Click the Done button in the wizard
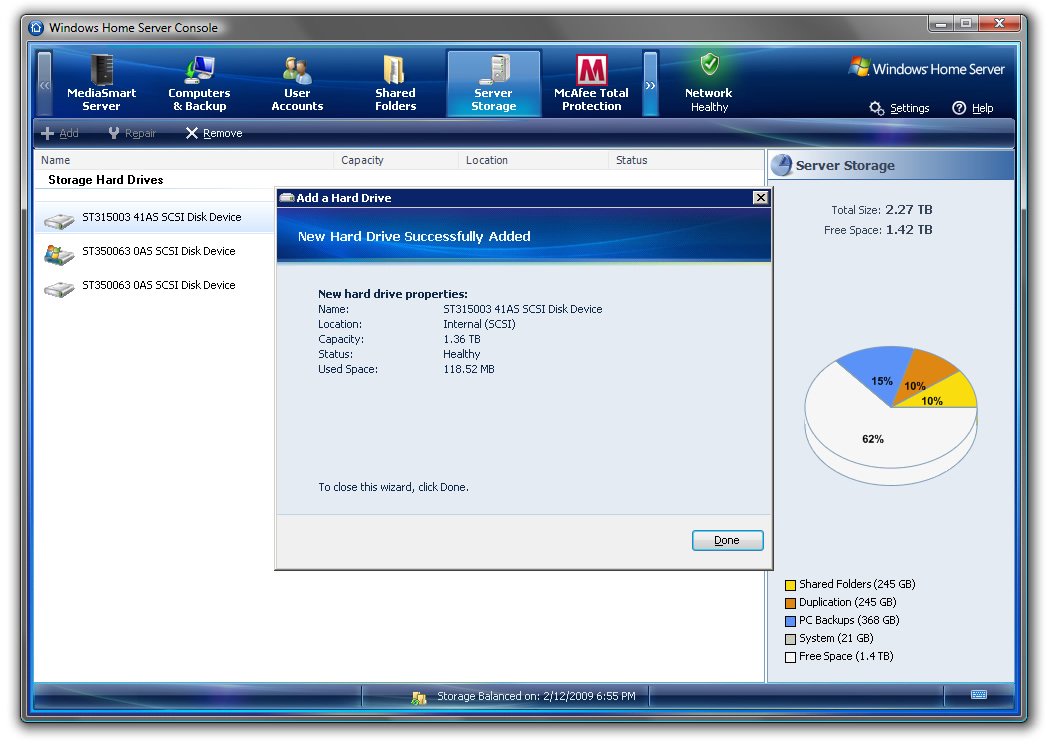The width and height of the screenshot is (1050, 745). (727, 540)
